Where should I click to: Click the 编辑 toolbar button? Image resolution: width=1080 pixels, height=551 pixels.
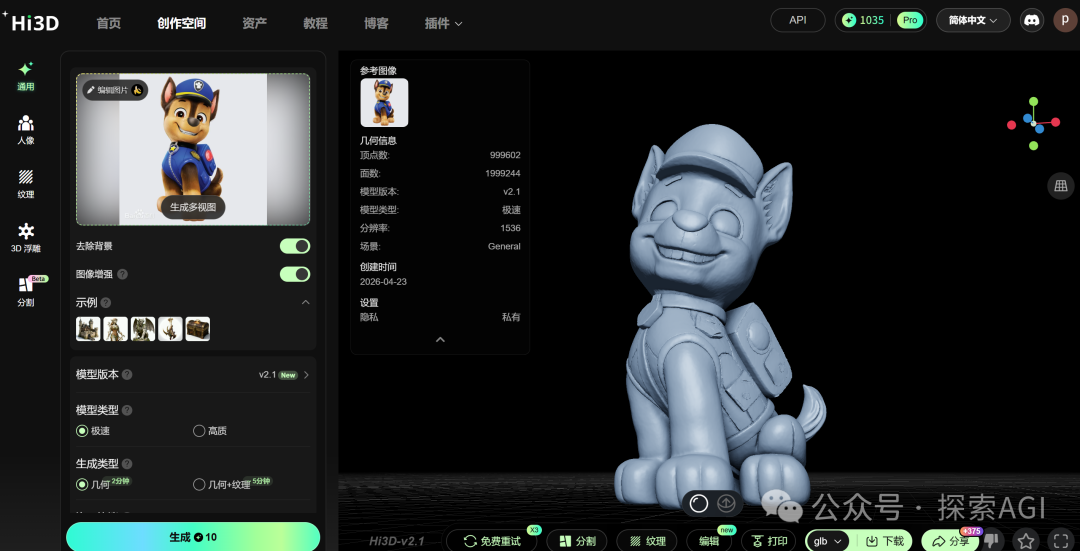709,541
